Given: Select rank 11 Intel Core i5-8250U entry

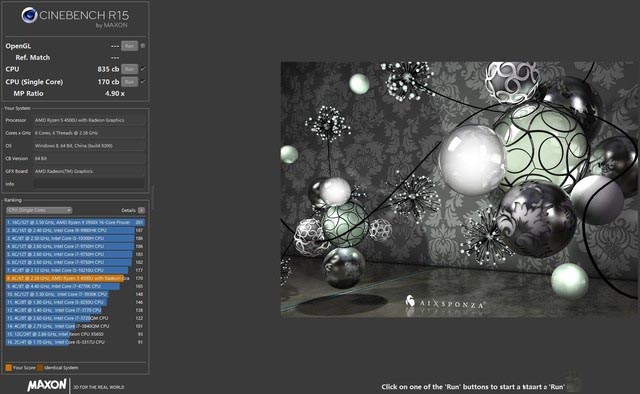Looking at the screenshot, I should click(75, 302).
